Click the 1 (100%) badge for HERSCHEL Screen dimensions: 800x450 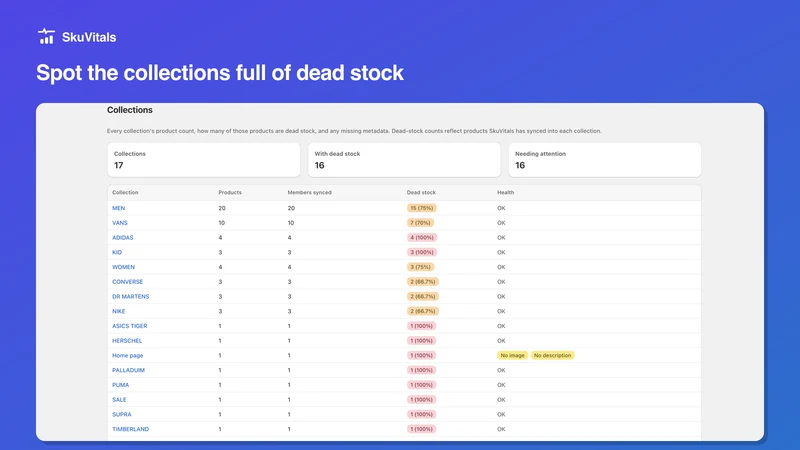pos(421,341)
